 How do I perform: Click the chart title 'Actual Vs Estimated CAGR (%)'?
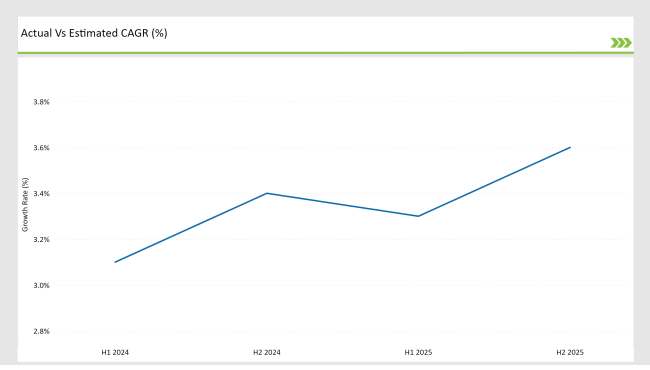[x=94, y=33]
